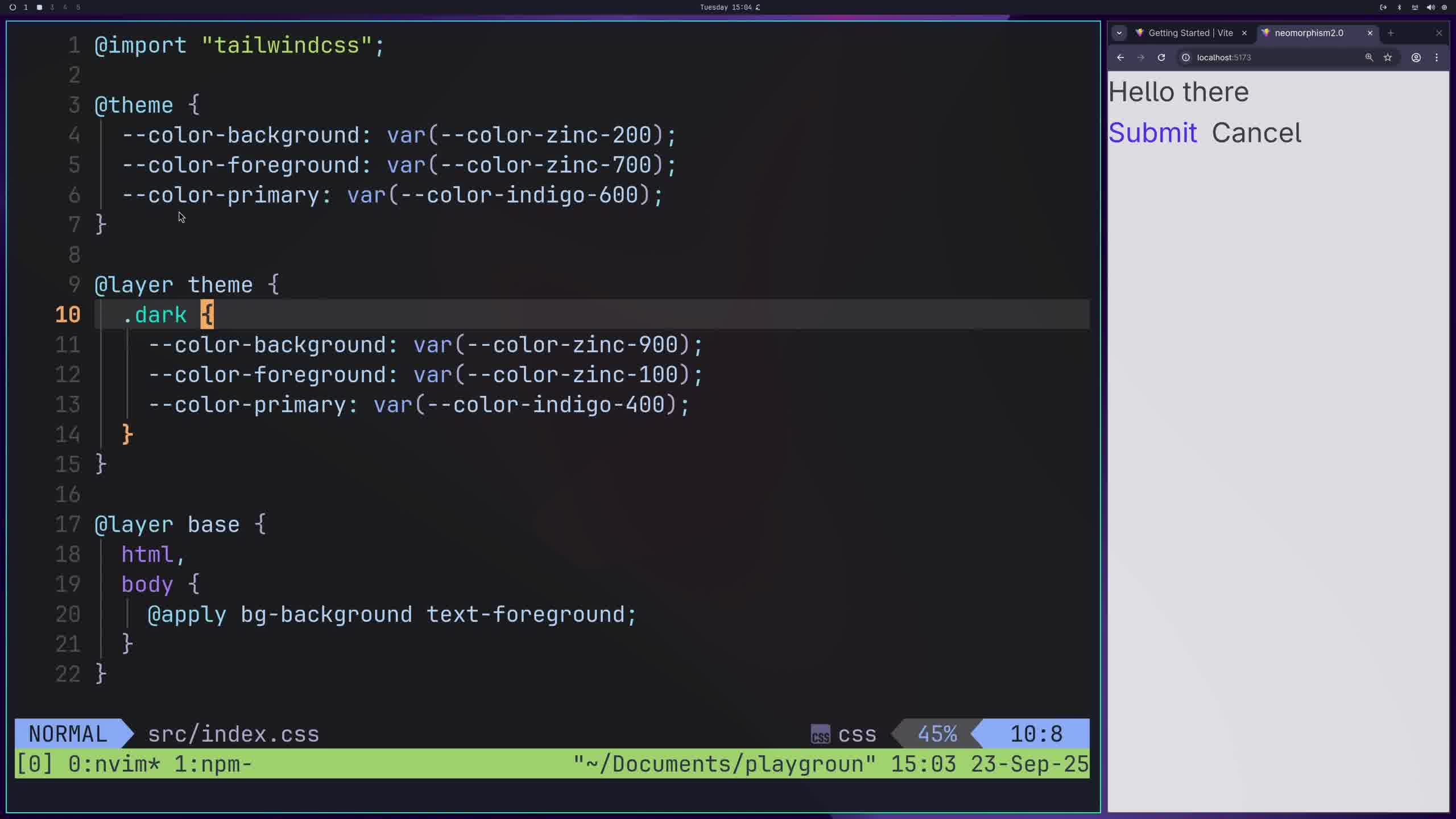Open the browser tab search dropdown

[1119, 33]
